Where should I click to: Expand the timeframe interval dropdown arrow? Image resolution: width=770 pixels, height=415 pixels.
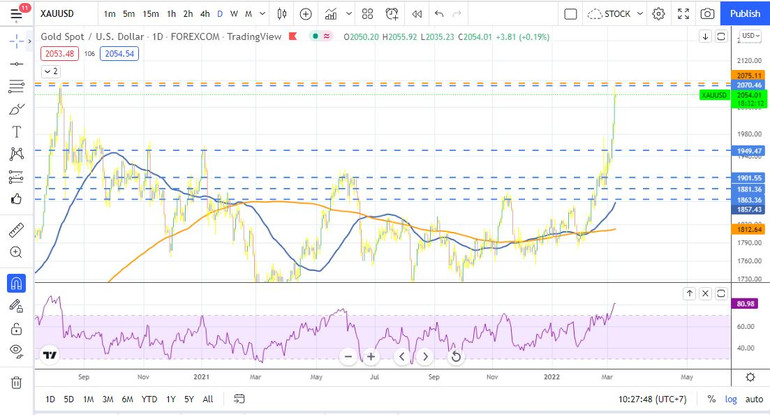click(262, 14)
